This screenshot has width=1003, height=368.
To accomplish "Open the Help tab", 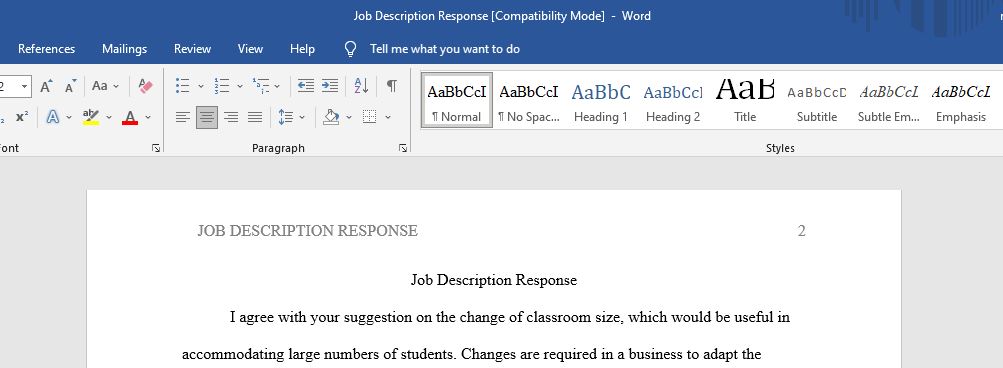I will click(x=302, y=49).
